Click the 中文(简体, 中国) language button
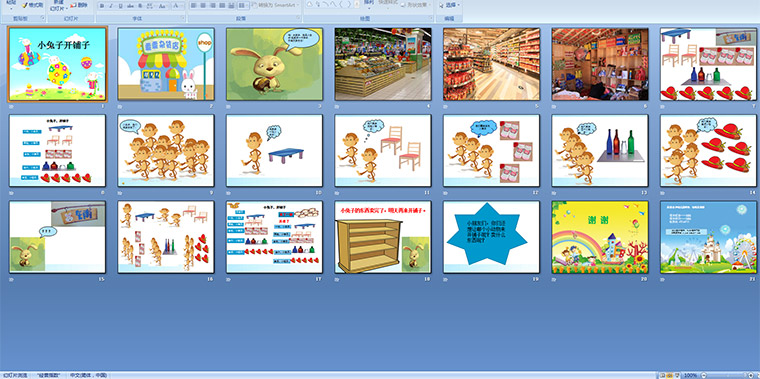 88,376
